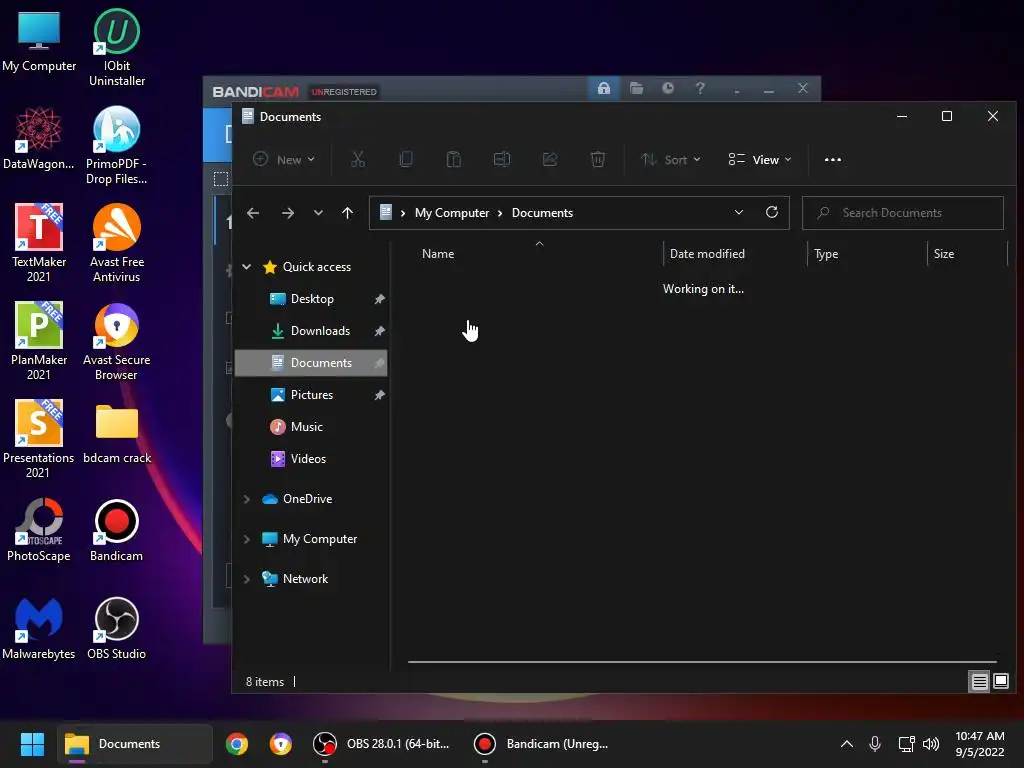Open Windows Start menu
This screenshot has width=1024, height=768.
point(32,744)
